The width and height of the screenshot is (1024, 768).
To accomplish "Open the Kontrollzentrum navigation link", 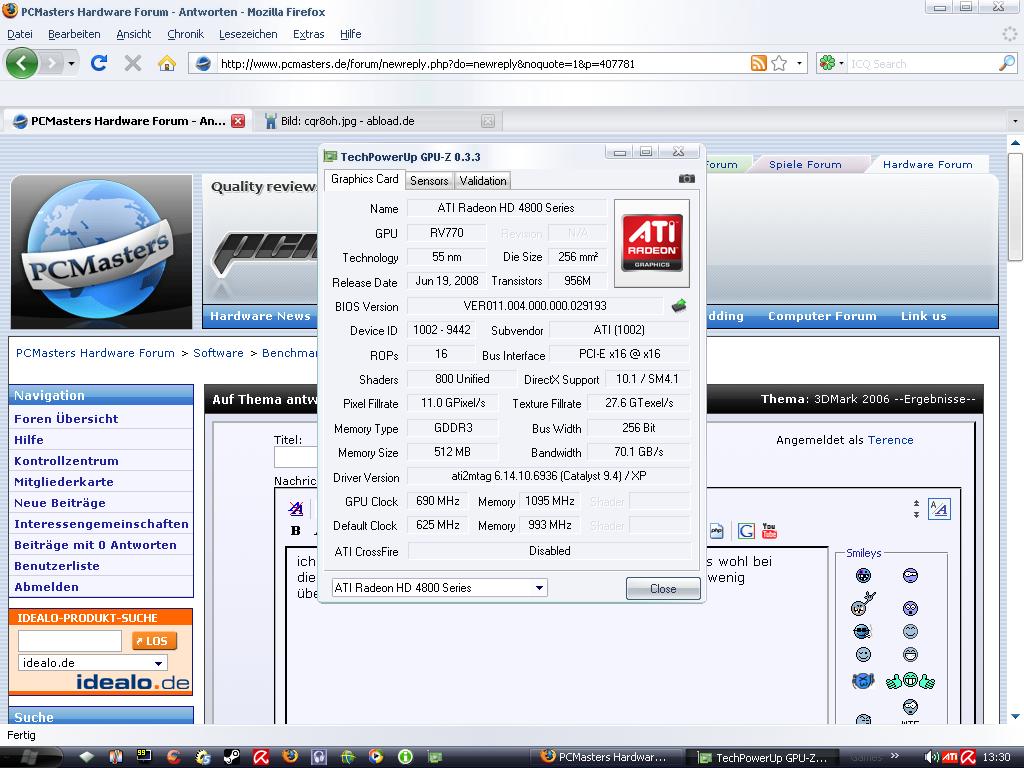I will click(66, 460).
